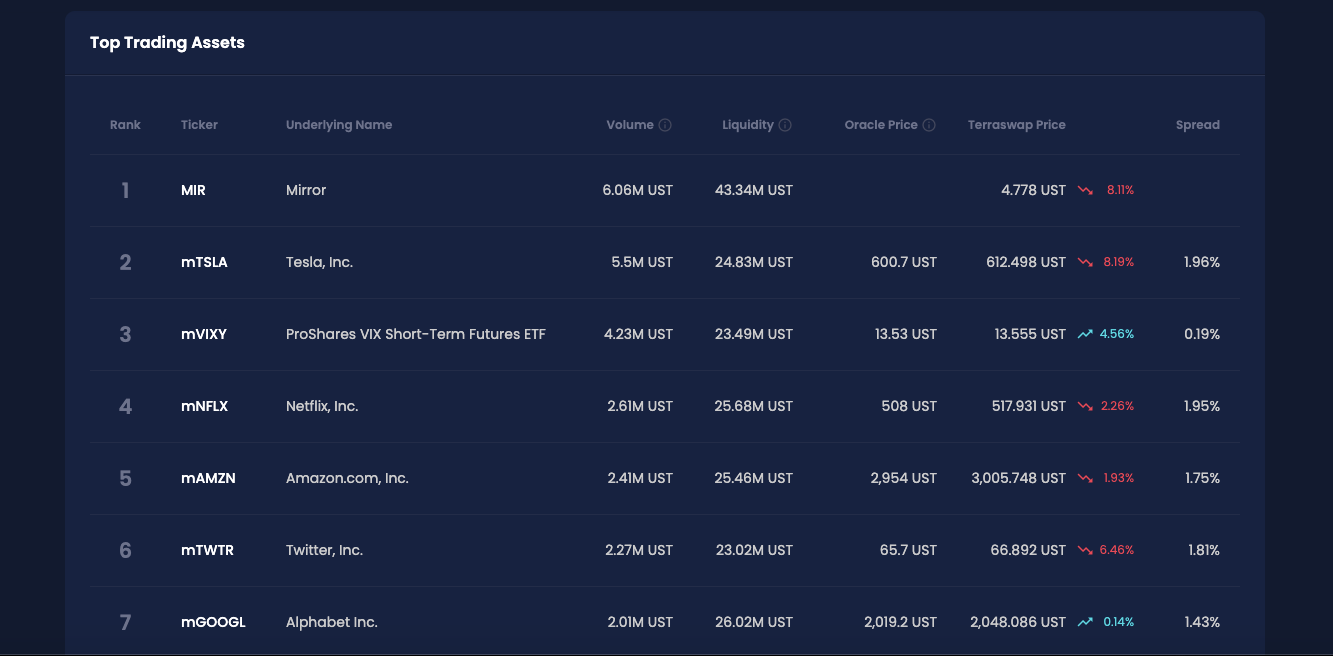
Task: Click the mAMZN downward trend arrow icon
Action: pos(1085,478)
